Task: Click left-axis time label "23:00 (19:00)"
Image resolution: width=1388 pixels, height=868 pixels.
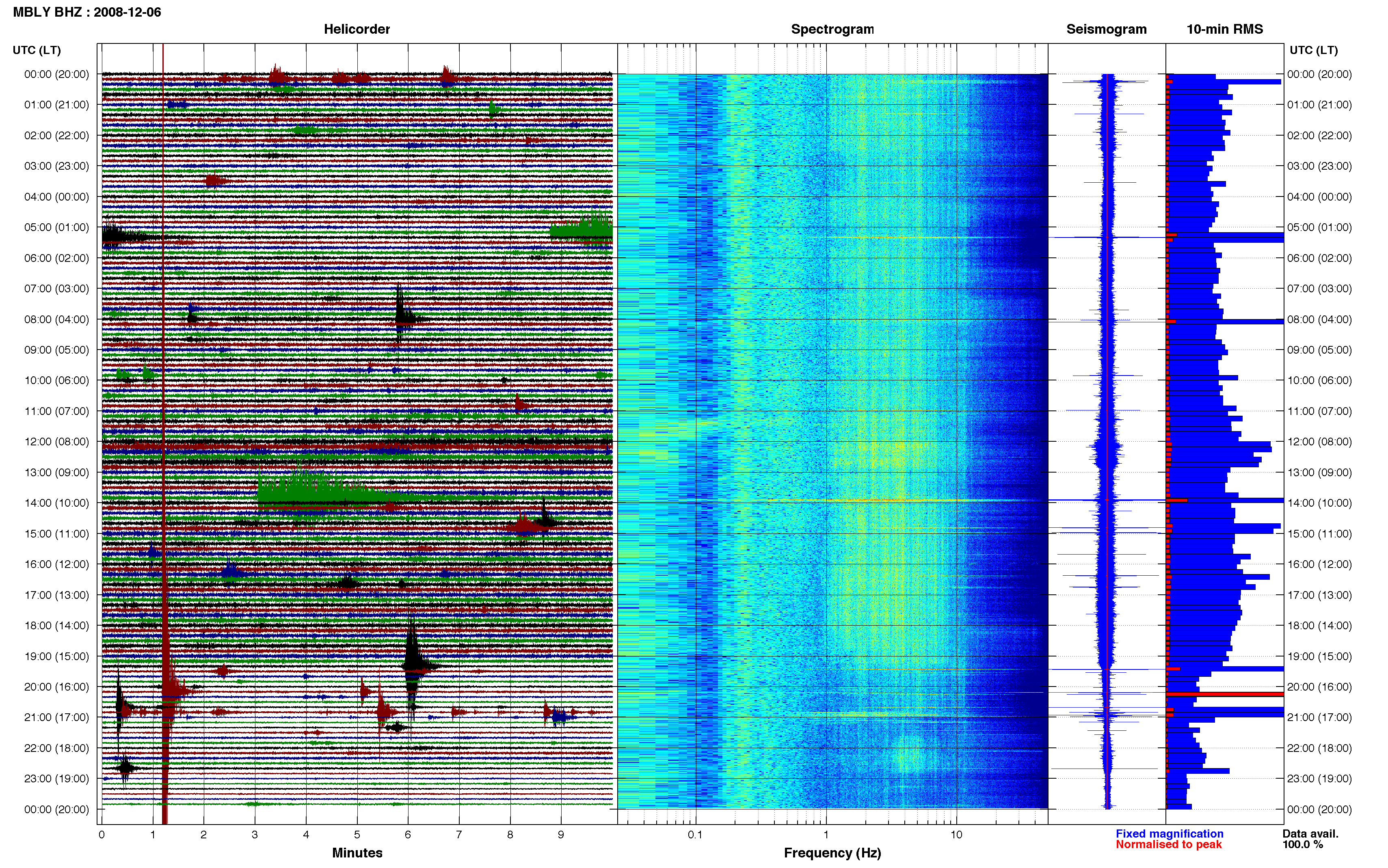Action: pos(56,778)
